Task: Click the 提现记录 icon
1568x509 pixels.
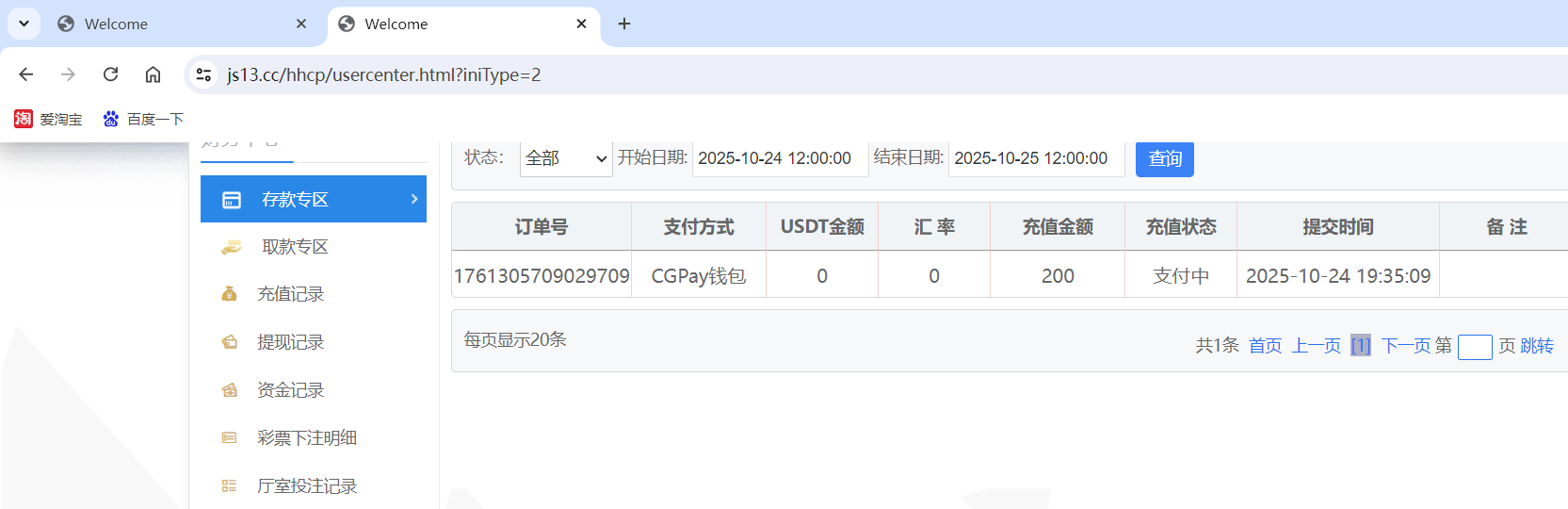Action: 229,342
